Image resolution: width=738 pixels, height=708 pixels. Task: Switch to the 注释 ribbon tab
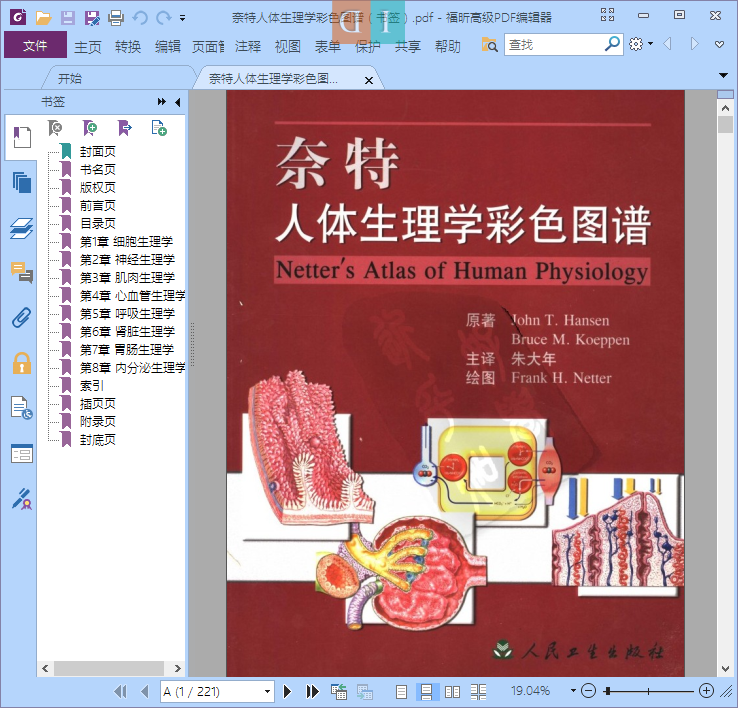click(248, 47)
